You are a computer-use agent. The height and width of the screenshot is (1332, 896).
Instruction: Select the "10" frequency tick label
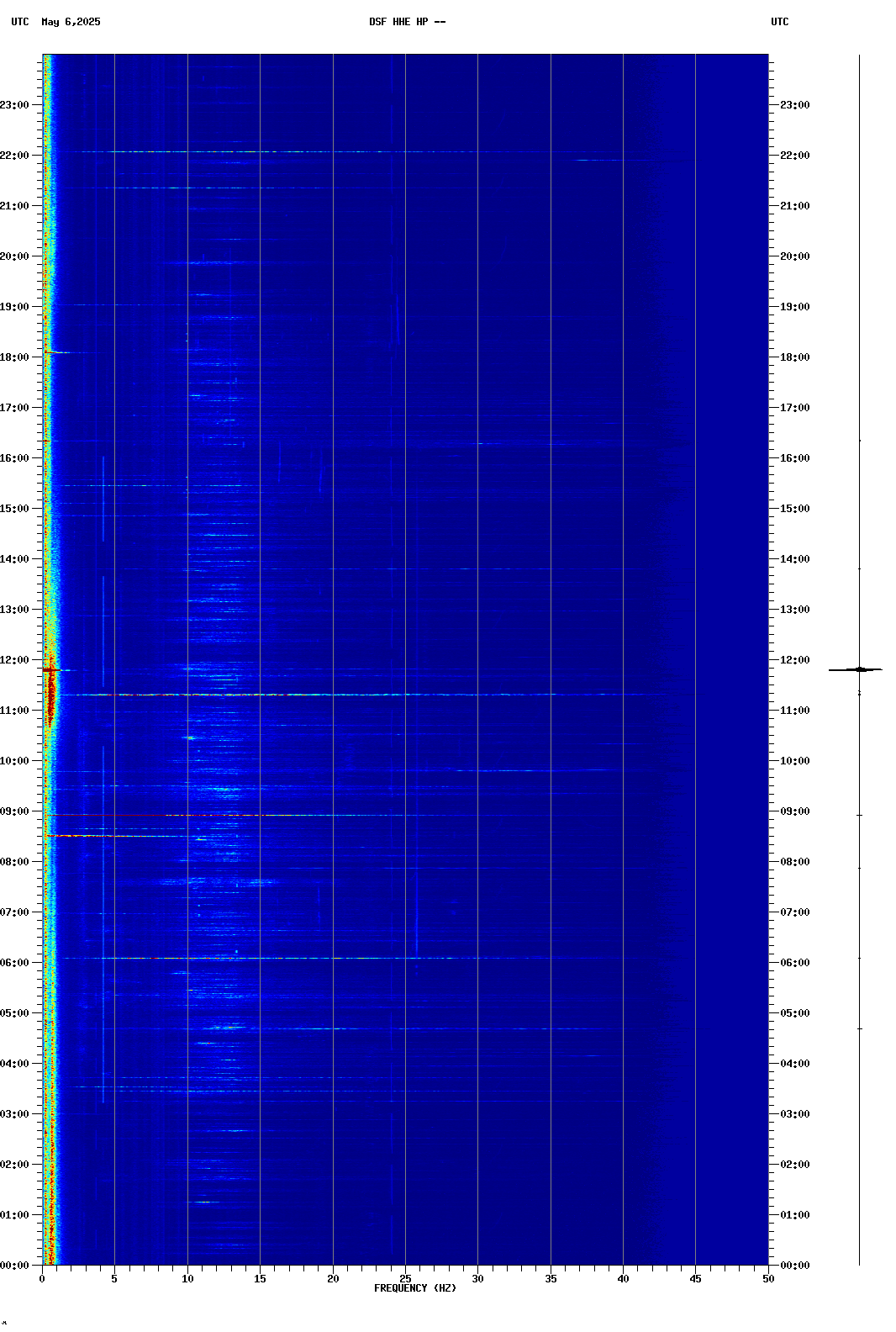pos(187,1279)
